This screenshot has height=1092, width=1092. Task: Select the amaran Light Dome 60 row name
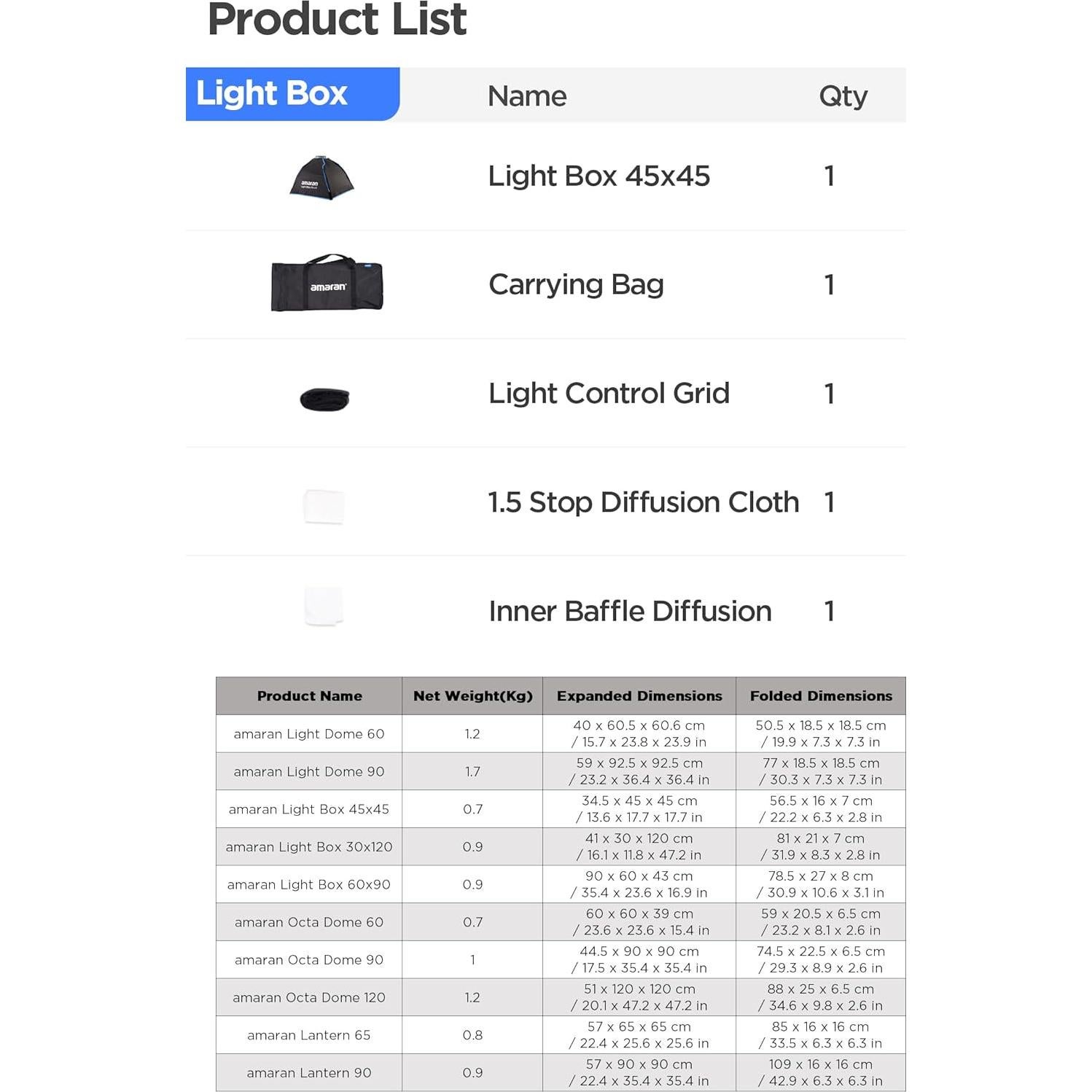(309, 733)
